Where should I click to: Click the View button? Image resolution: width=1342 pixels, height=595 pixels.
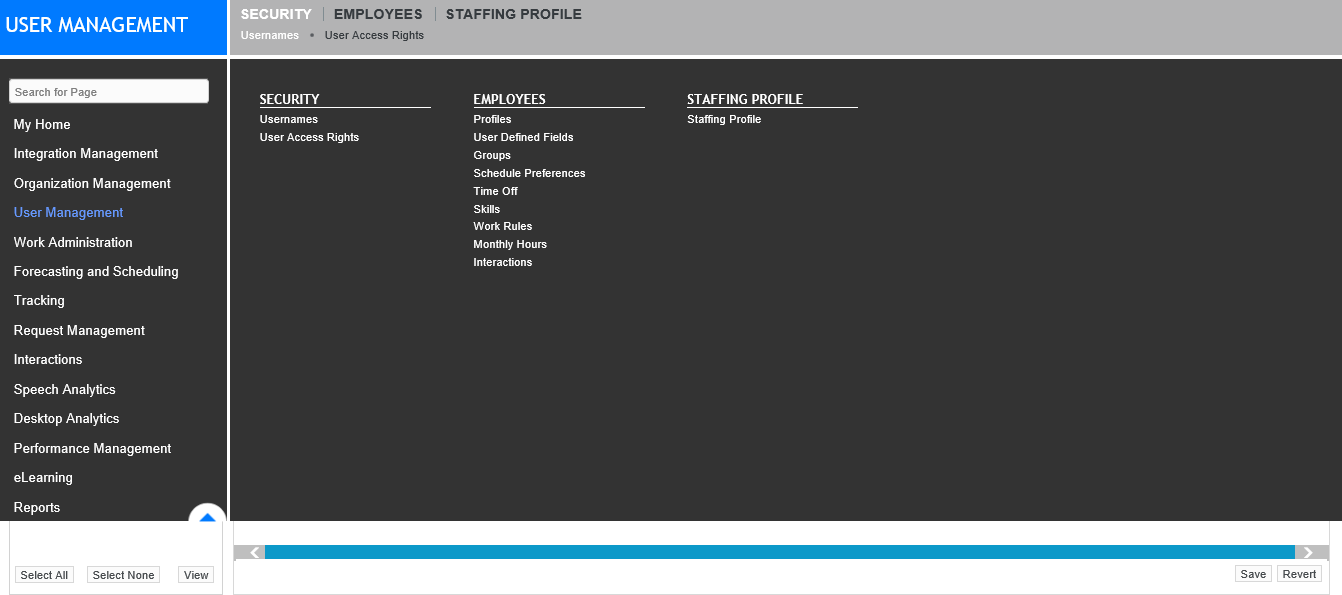(196, 575)
